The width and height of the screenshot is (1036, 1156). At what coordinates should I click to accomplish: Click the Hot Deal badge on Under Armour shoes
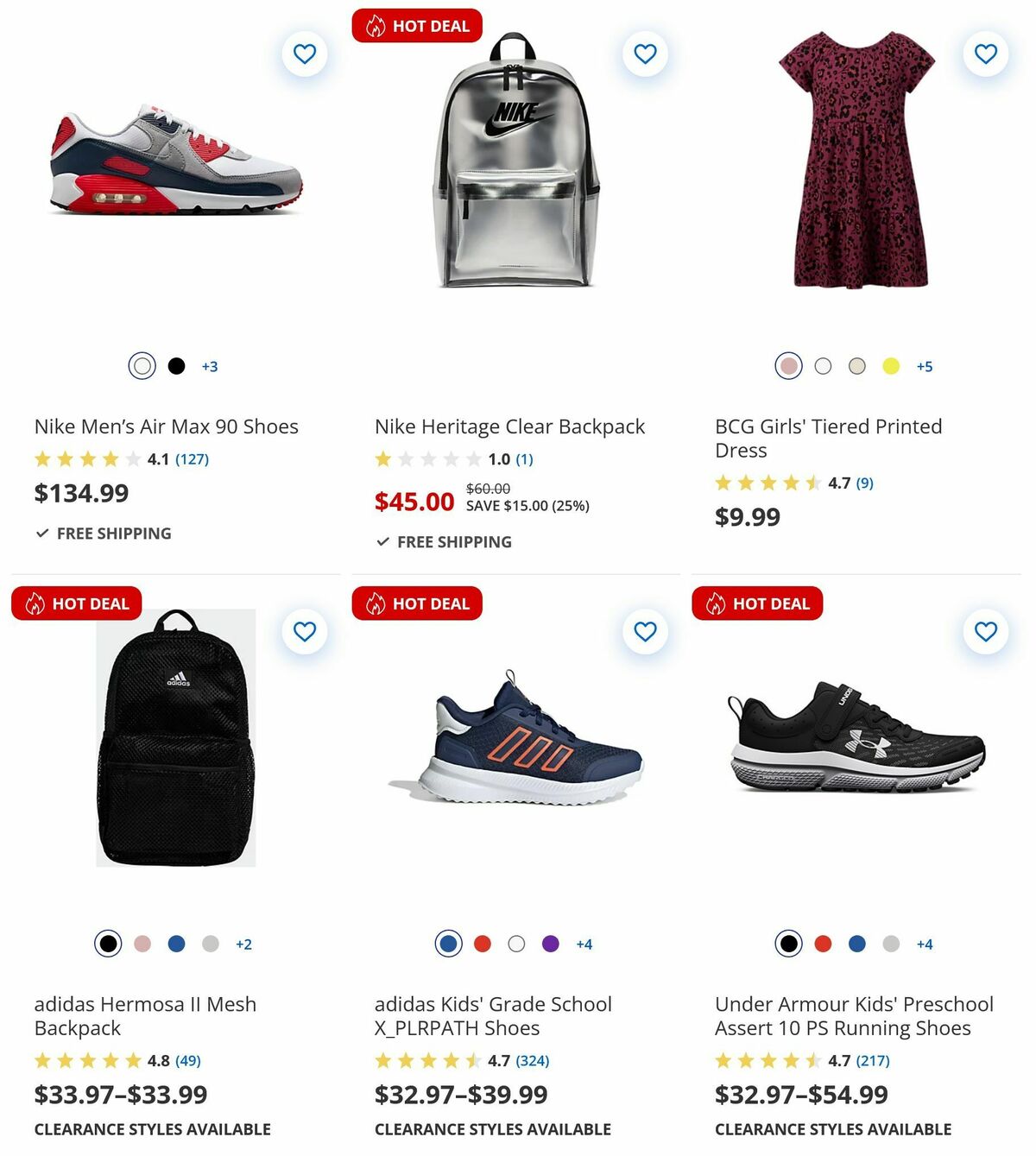click(757, 603)
